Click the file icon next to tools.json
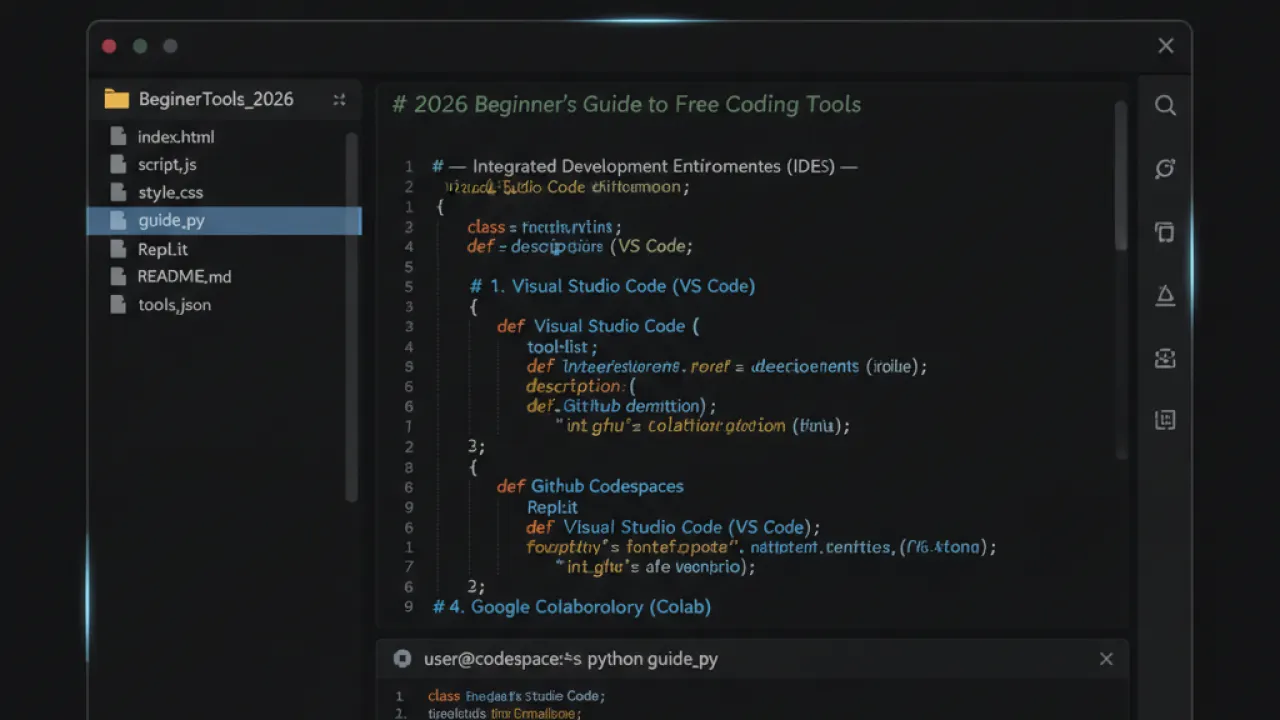Screen dimensions: 1280x720 point(118,305)
